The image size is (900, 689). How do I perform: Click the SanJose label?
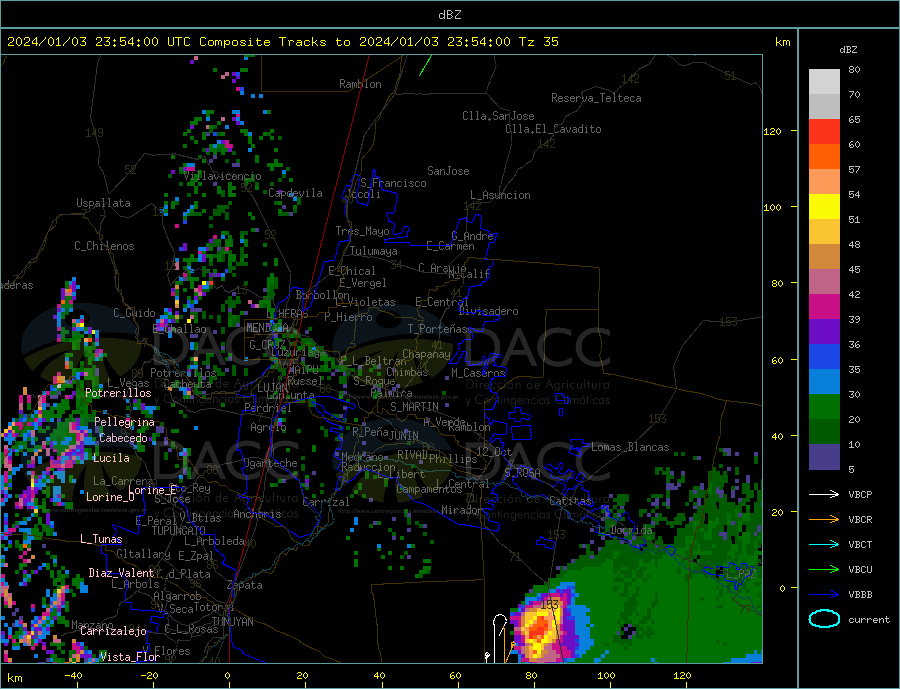[x=448, y=171]
